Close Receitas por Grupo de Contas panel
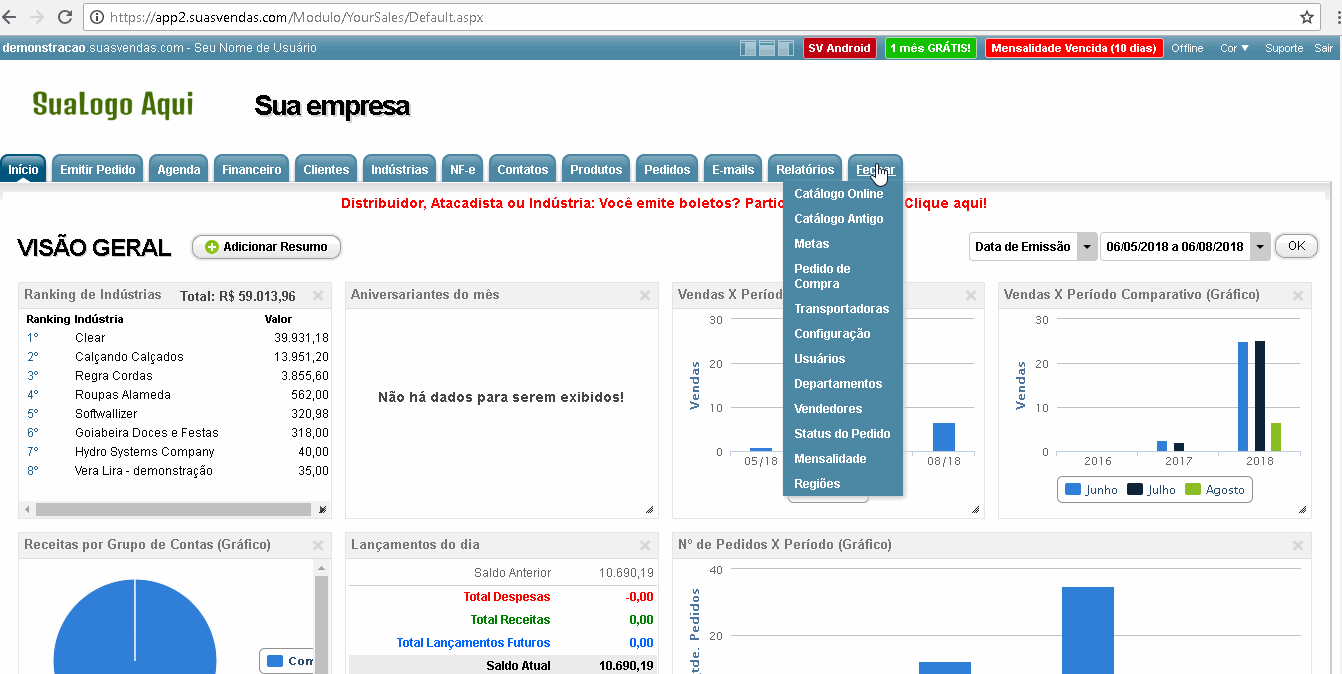Image resolution: width=1342 pixels, height=674 pixels. (318, 545)
